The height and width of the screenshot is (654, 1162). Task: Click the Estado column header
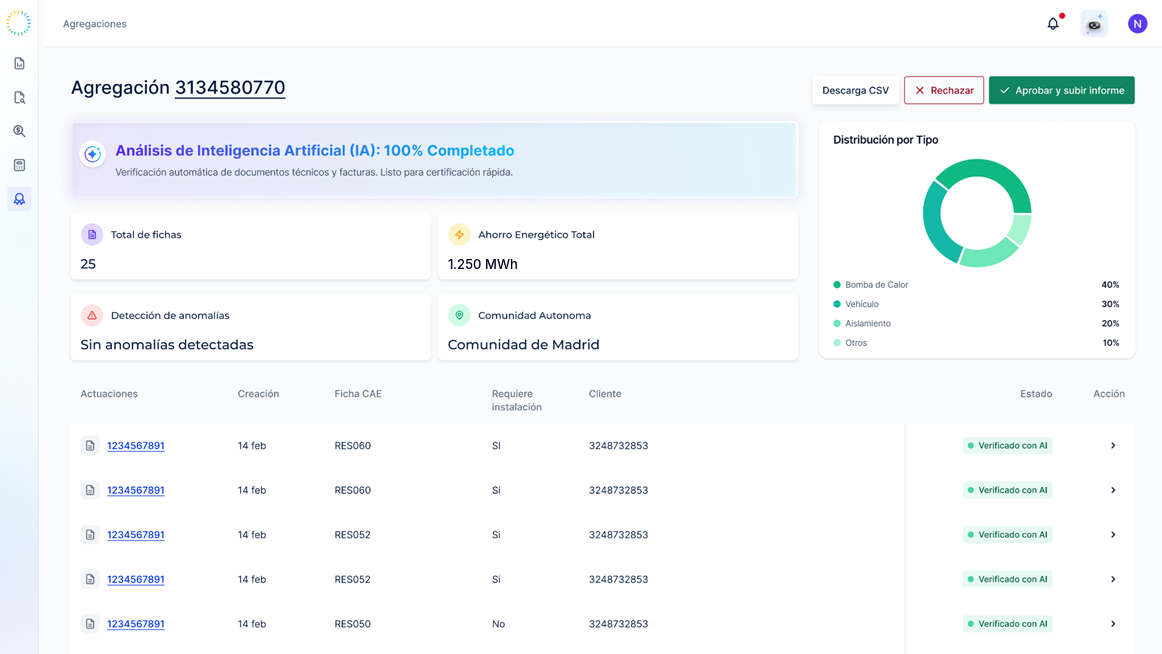[x=1036, y=394]
